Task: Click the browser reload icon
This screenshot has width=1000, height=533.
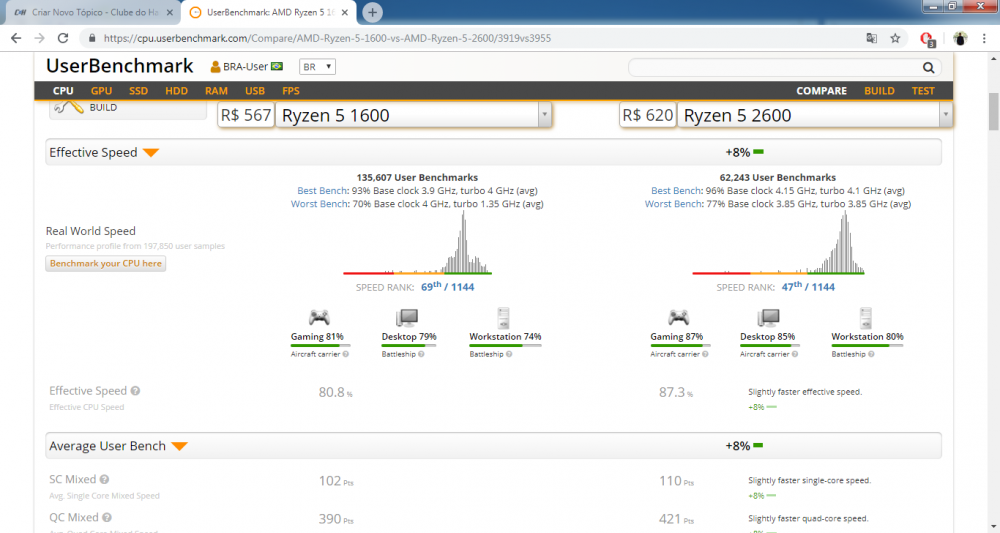Action: click(x=63, y=38)
